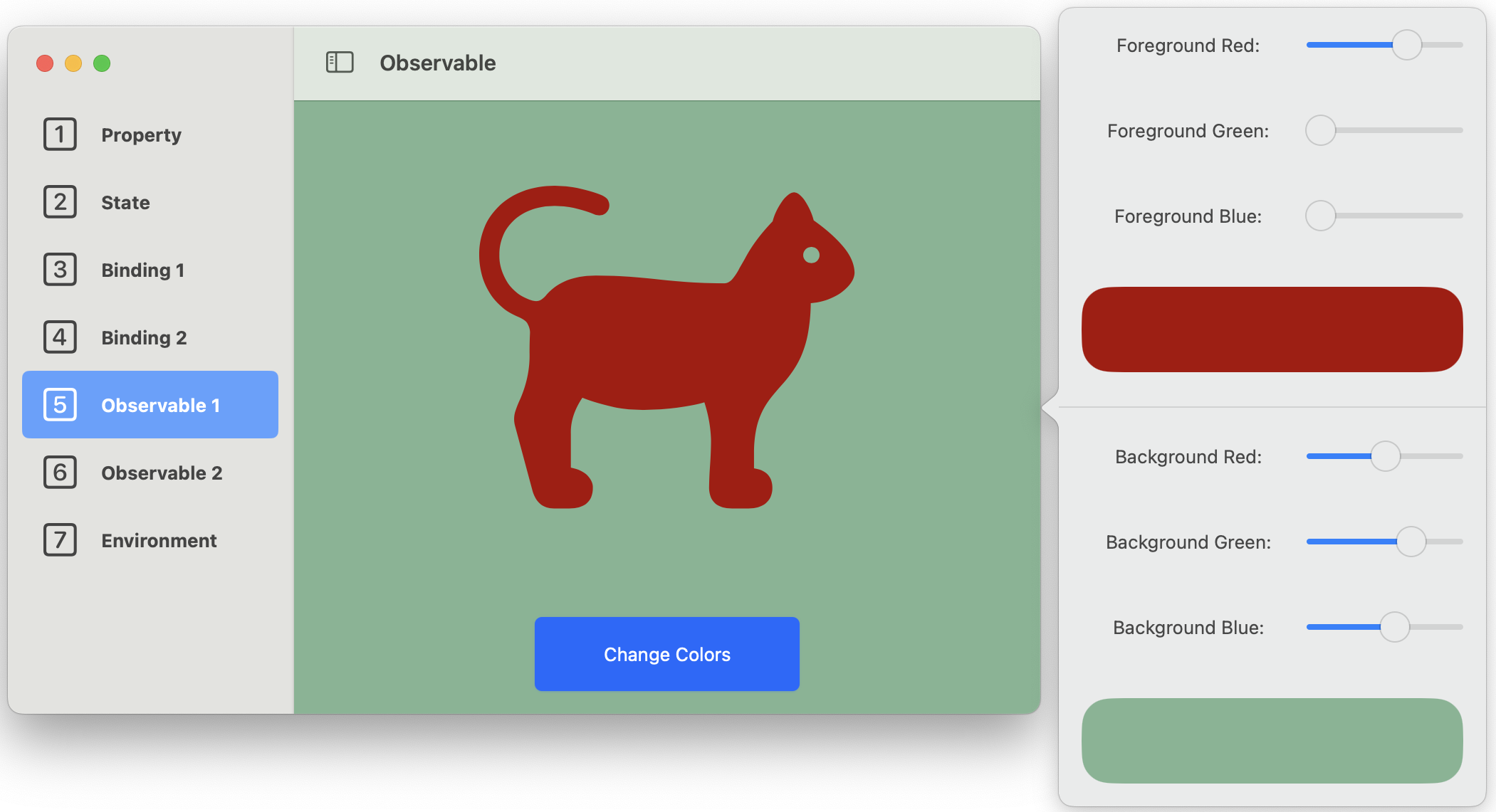Image resolution: width=1496 pixels, height=812 pixels.
Task: Select the Property sidebar entry
Action: 141,135
